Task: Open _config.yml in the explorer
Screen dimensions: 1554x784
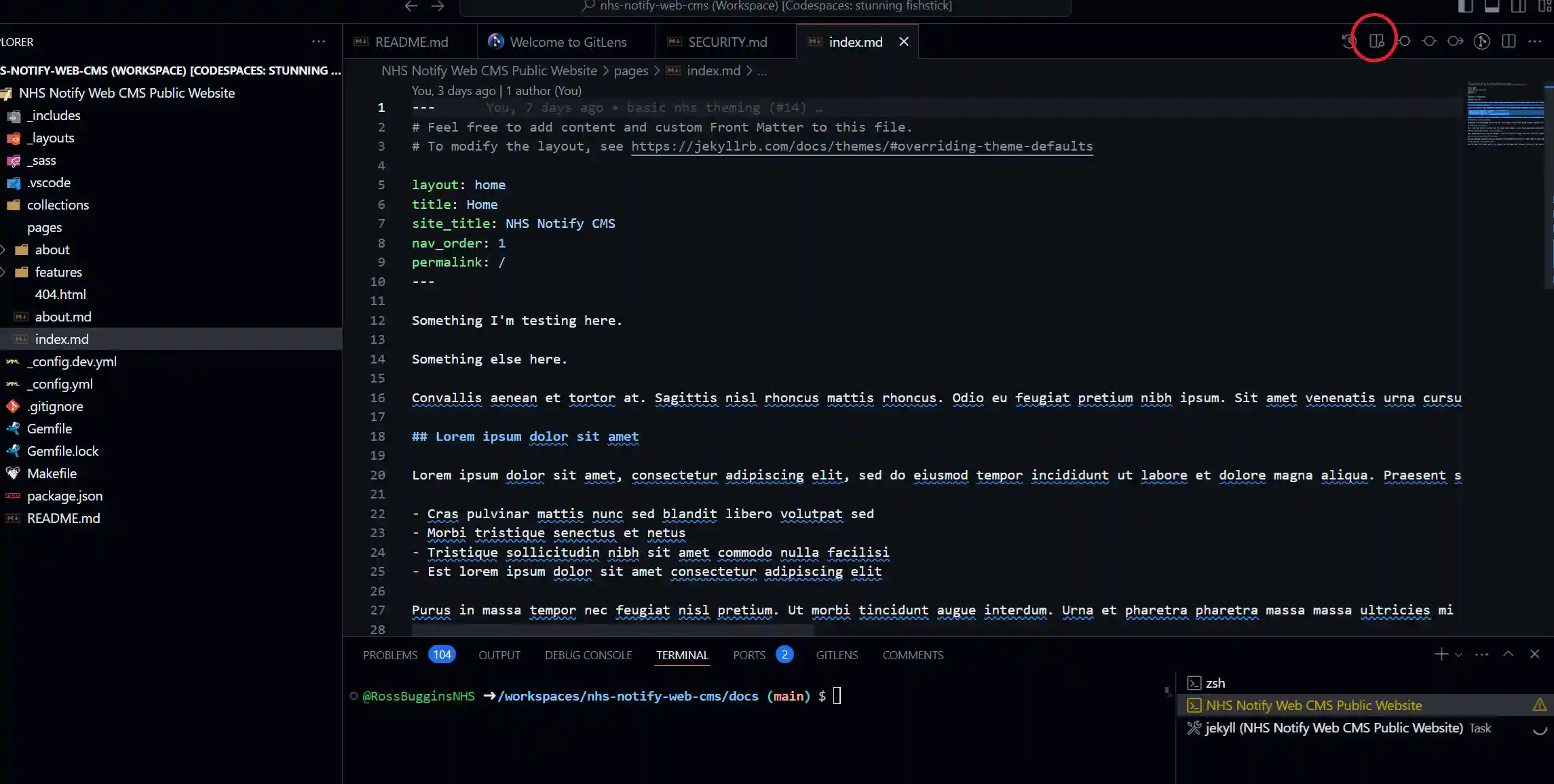Action: tap(60, 384)
